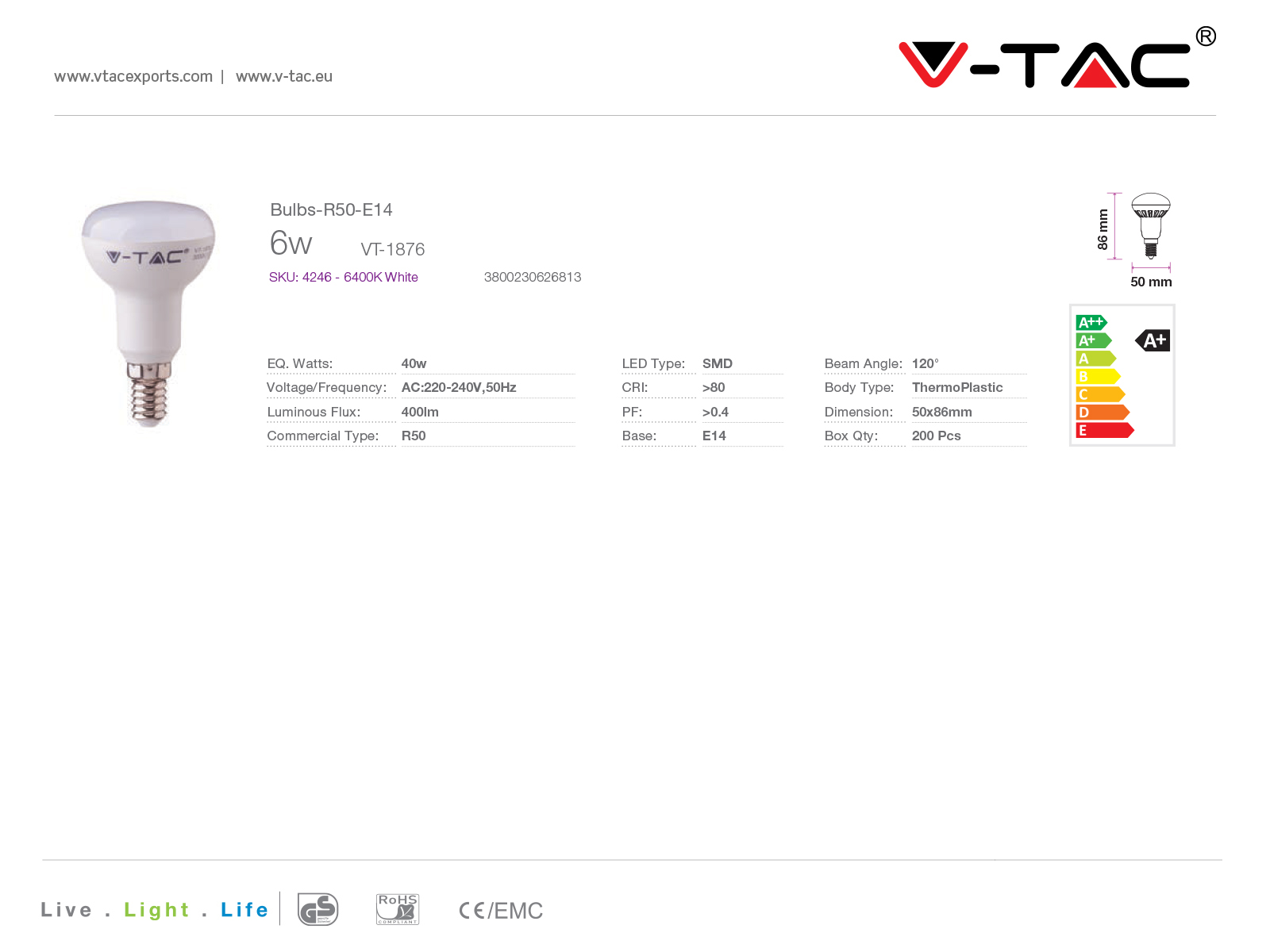This screenshot has height=952, width=1270.
Task: Select the yellow B energy class arrow
Action: coord(1099,376)
